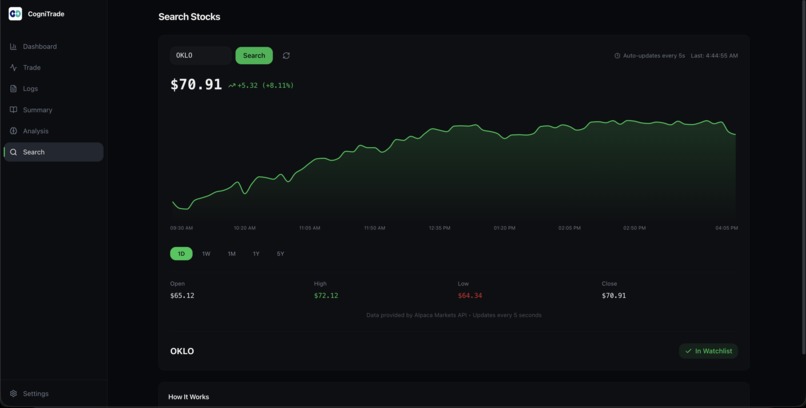Viewport: 806px width, 408px height.
Task: Click the Low value $64.34
Action: [x=470, y=295]
